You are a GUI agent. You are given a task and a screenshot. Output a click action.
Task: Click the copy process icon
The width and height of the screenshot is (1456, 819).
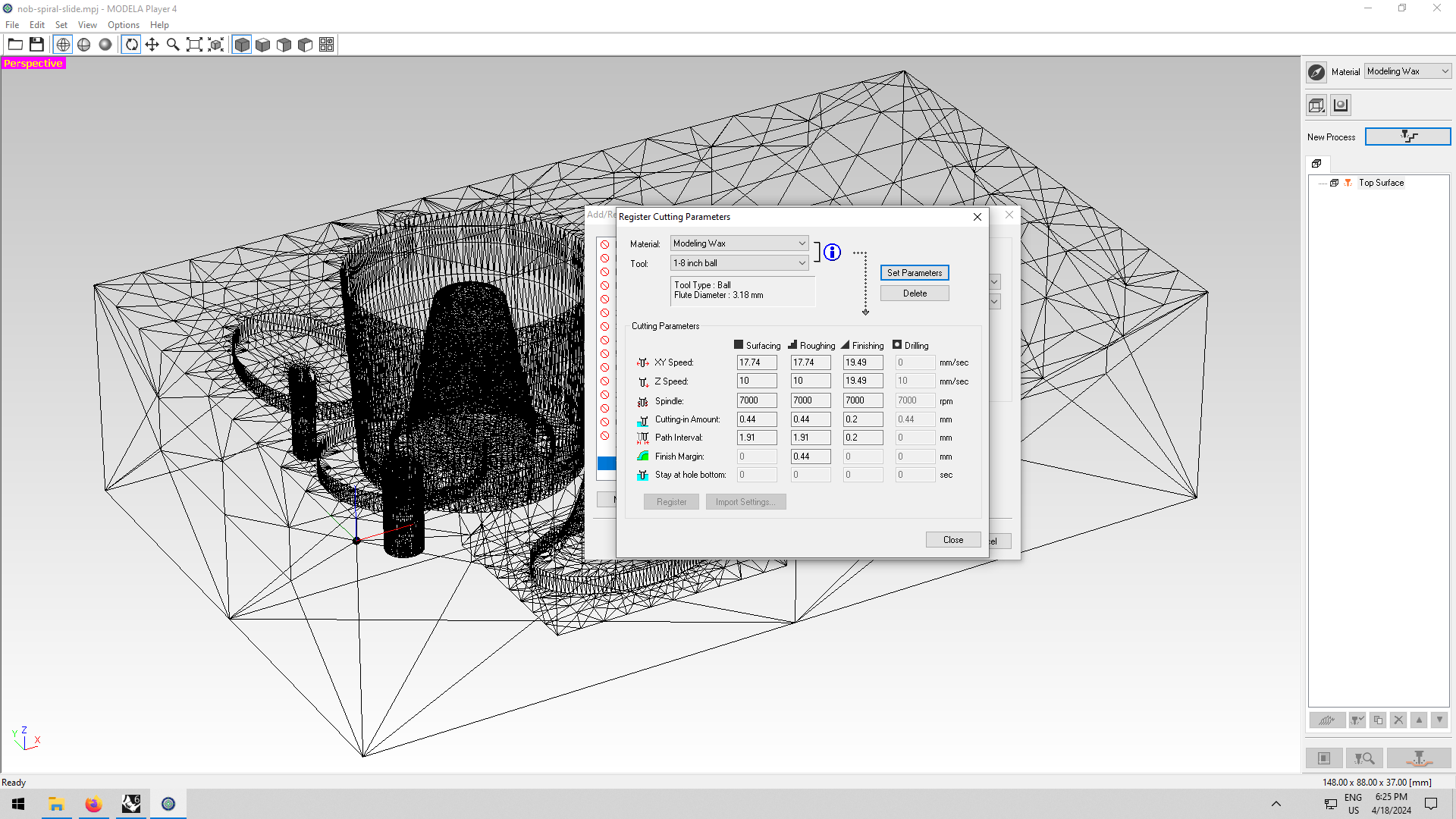tap(1378, 720)
